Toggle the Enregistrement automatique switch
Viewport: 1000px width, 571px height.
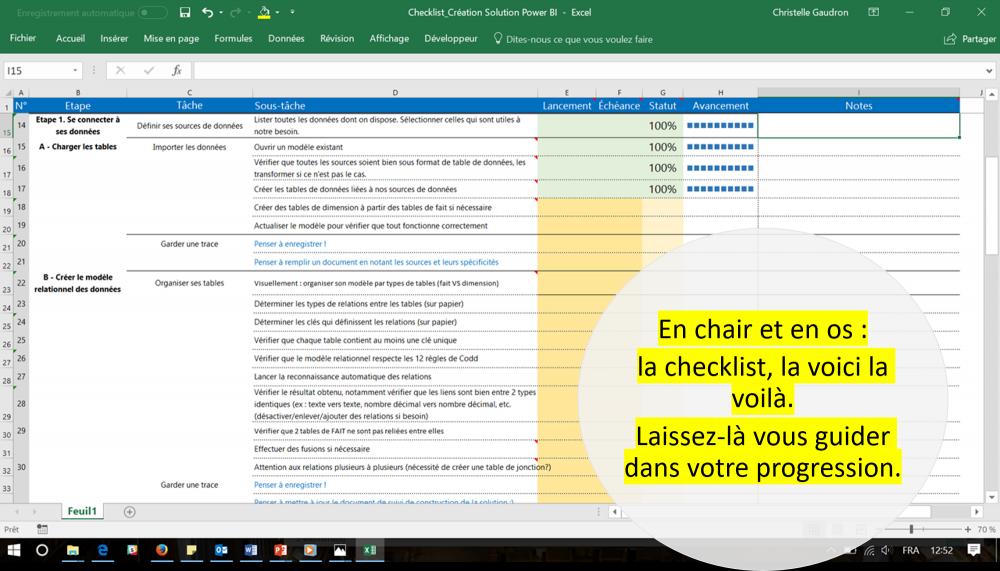coord(152,13)
